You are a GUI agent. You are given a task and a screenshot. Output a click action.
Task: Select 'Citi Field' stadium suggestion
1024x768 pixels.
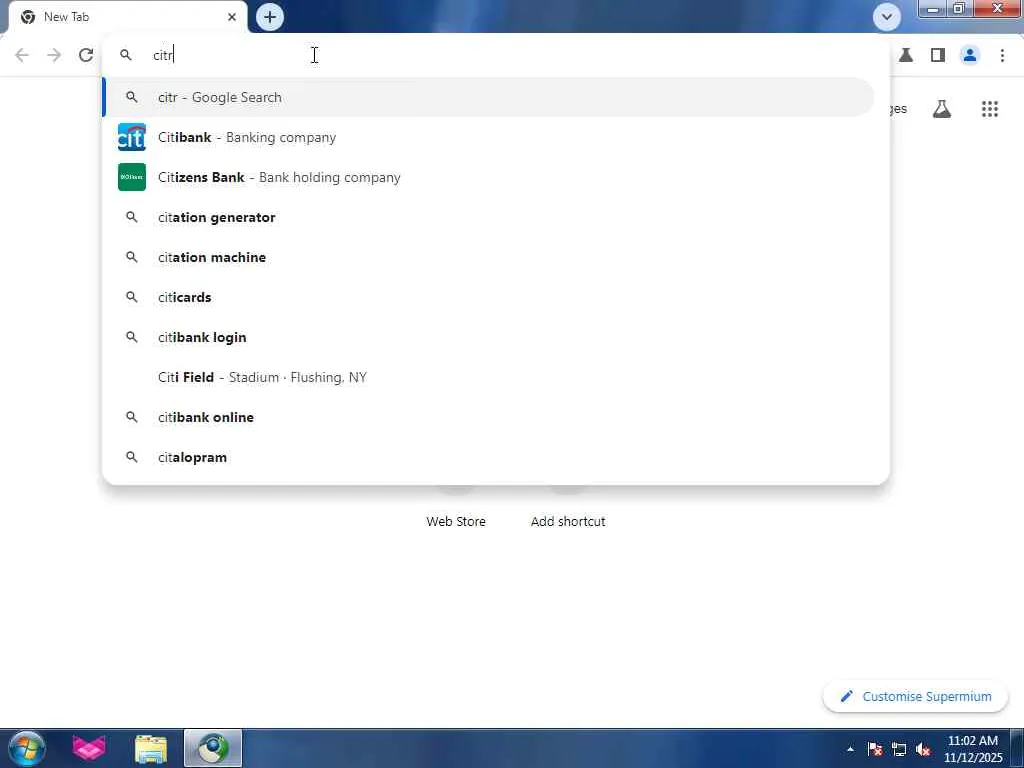pyautogui.click(x=488, y=377)
